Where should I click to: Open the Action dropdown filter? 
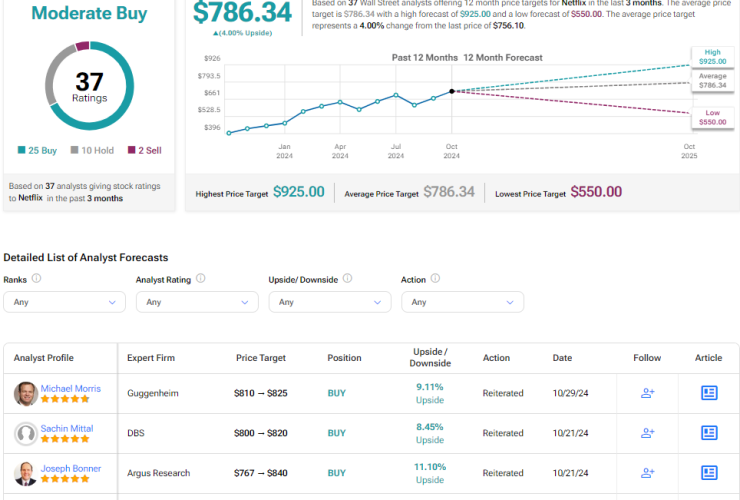(462, 302)
